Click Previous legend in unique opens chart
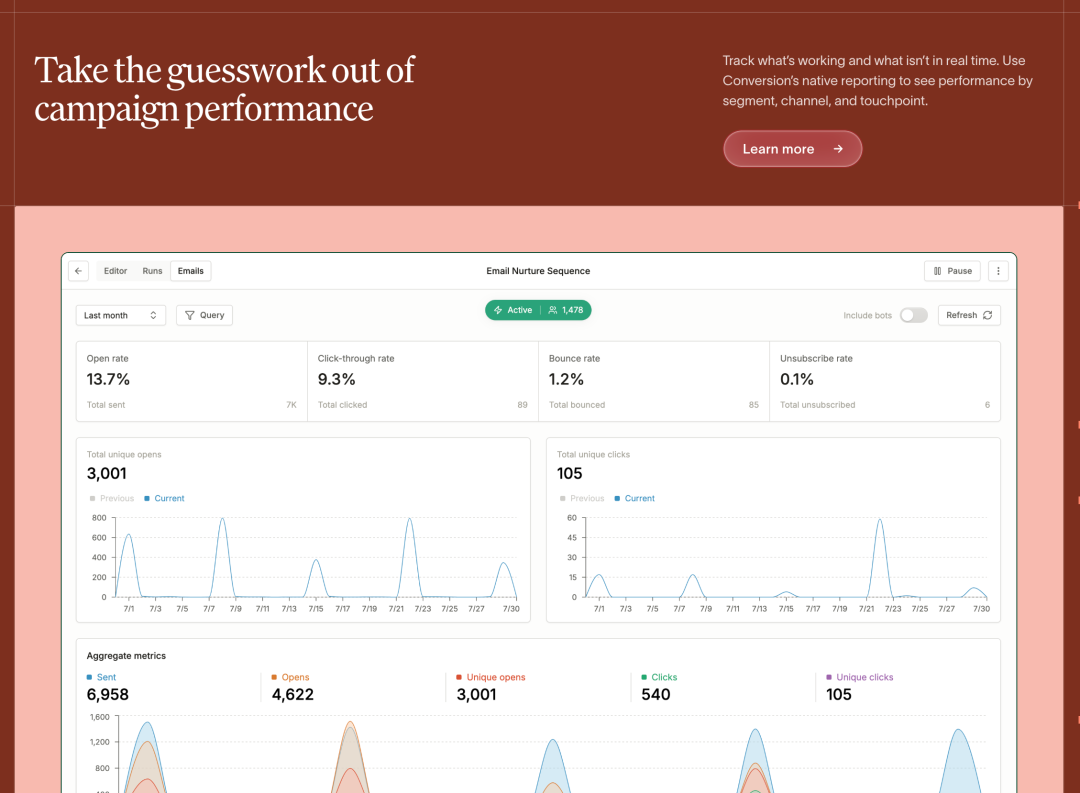Viewport: 1080px width, 793px height. tap(112, 498)
